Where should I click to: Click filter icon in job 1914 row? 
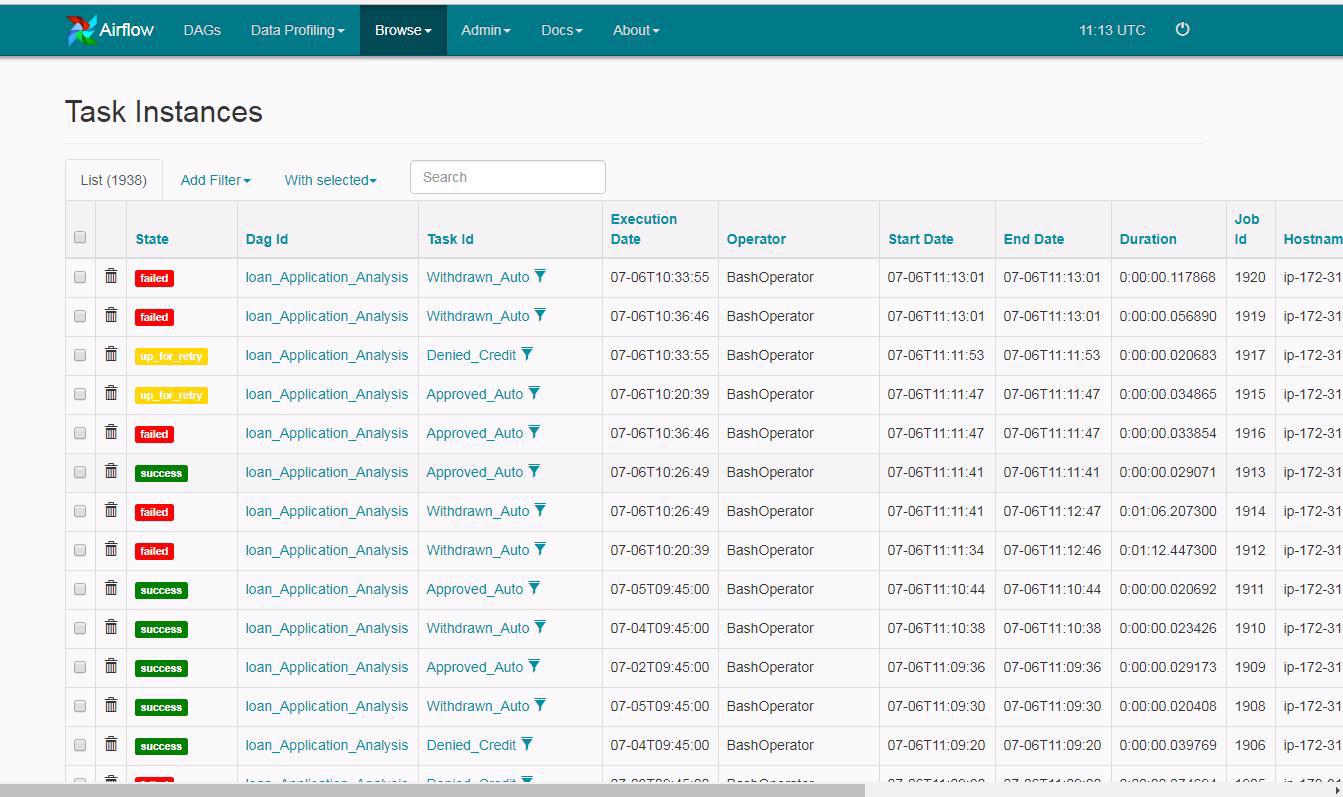540,510
